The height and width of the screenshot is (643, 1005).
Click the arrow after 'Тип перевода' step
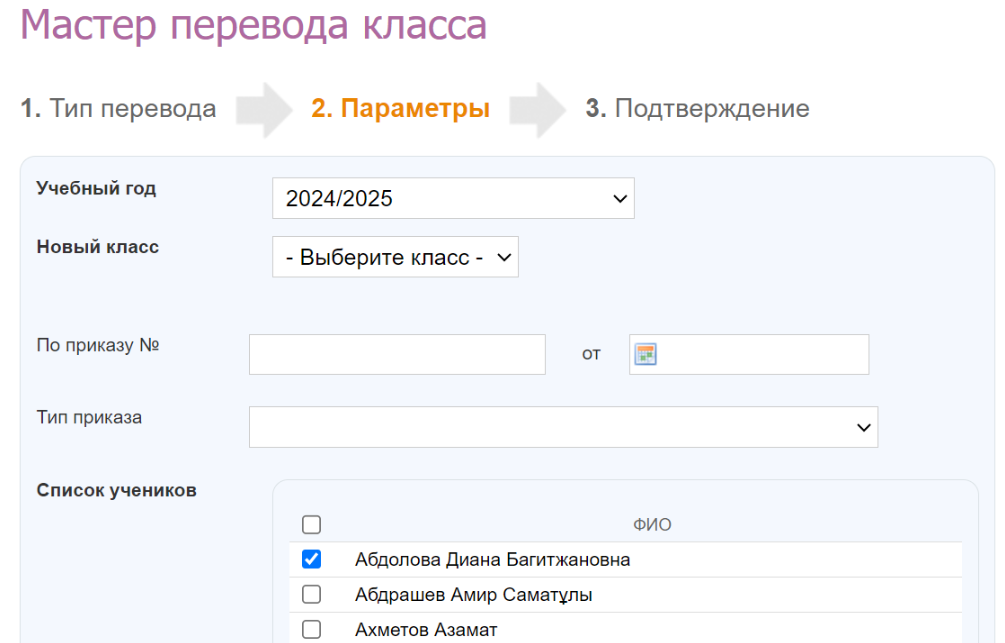tap(263, 109)
